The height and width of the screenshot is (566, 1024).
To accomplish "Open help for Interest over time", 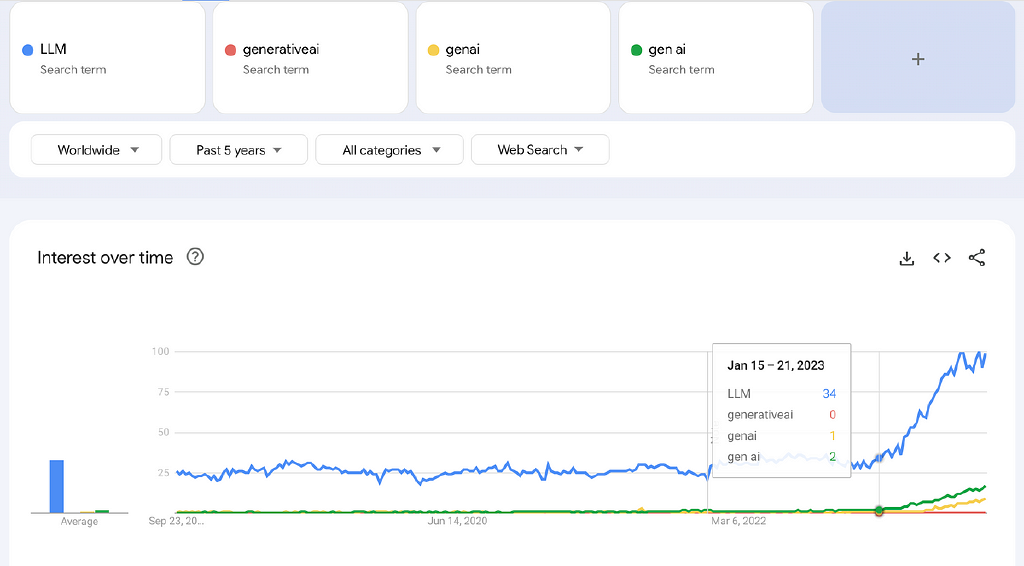I will pos(196,257).
